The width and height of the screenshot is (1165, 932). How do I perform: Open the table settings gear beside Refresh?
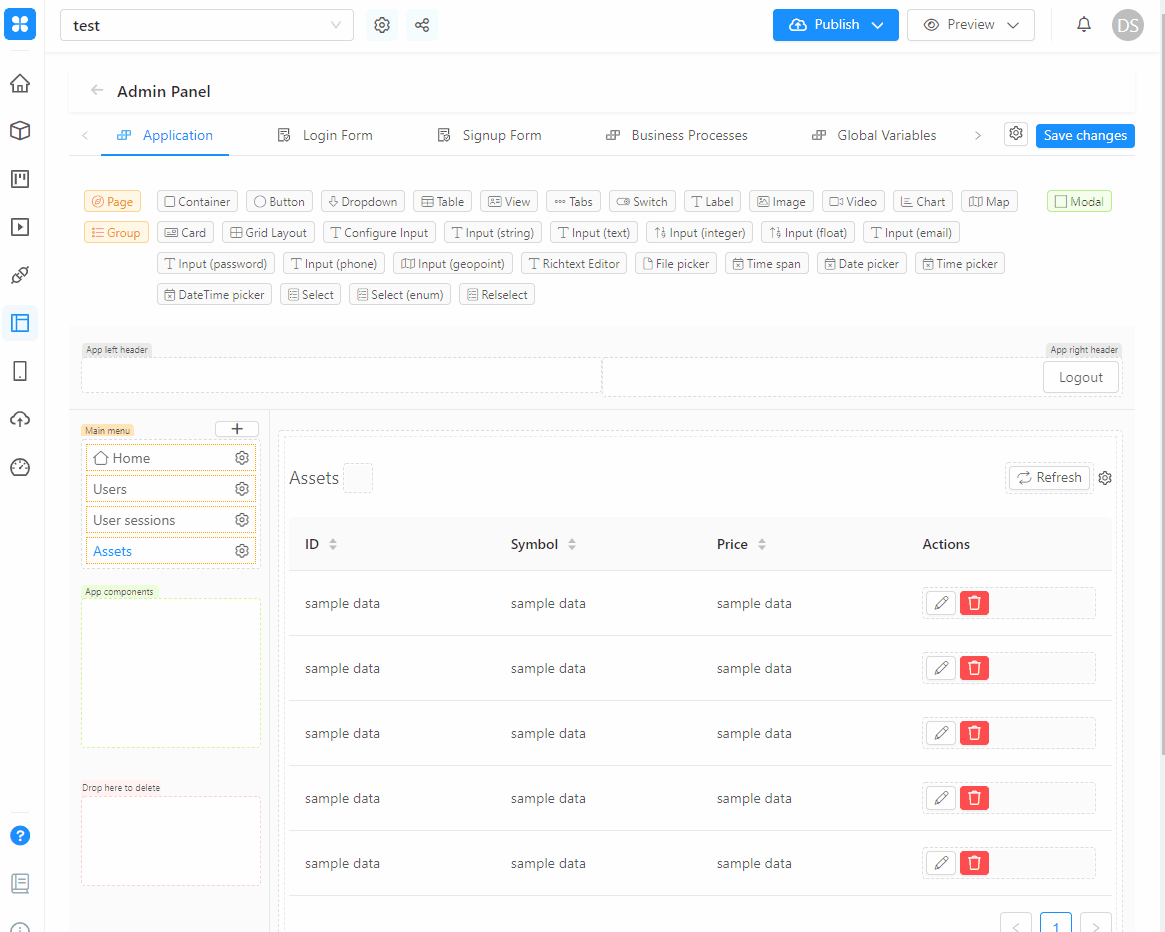[1104, 477]
